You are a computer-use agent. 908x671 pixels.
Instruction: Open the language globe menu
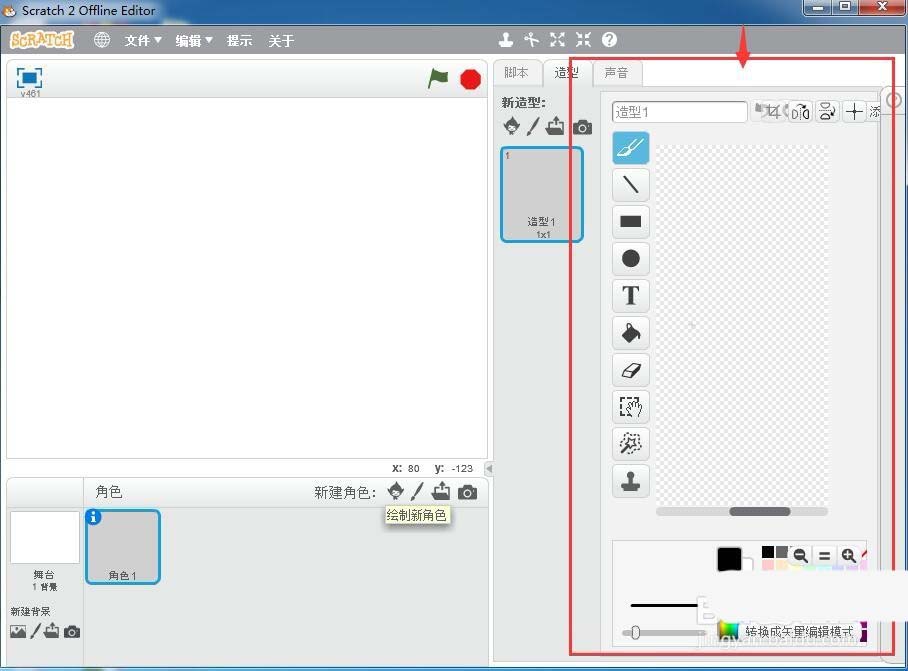[102, 40]
